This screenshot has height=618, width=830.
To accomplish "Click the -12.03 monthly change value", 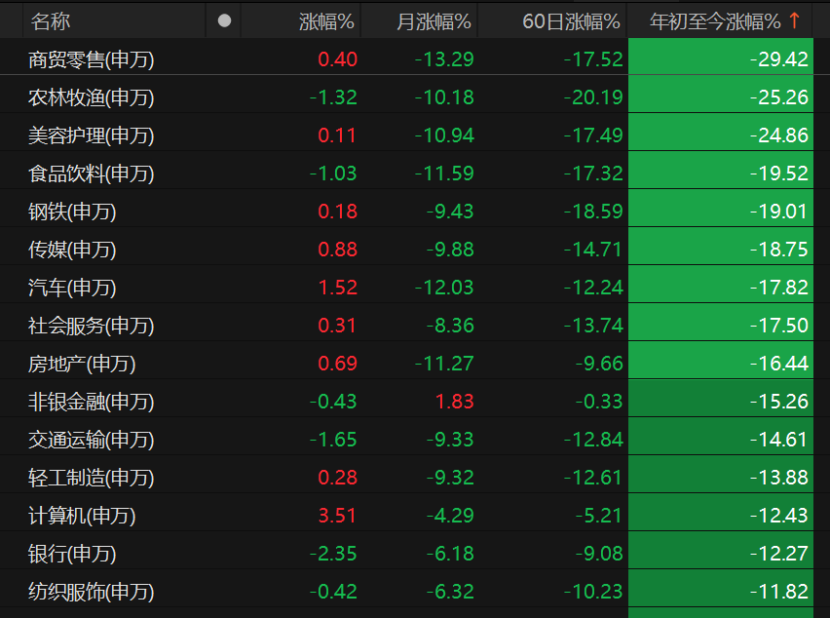I will point(444,288).
